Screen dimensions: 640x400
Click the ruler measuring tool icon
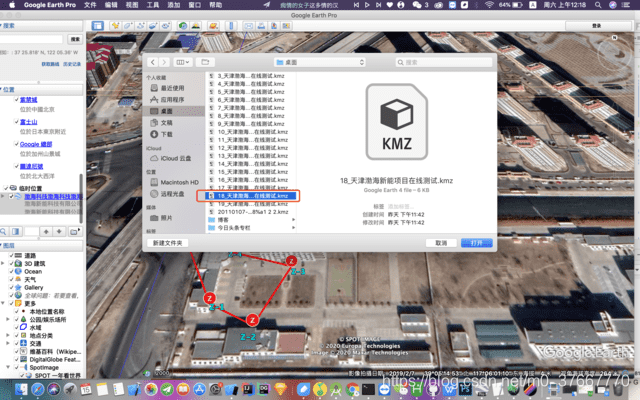[231, 26]
